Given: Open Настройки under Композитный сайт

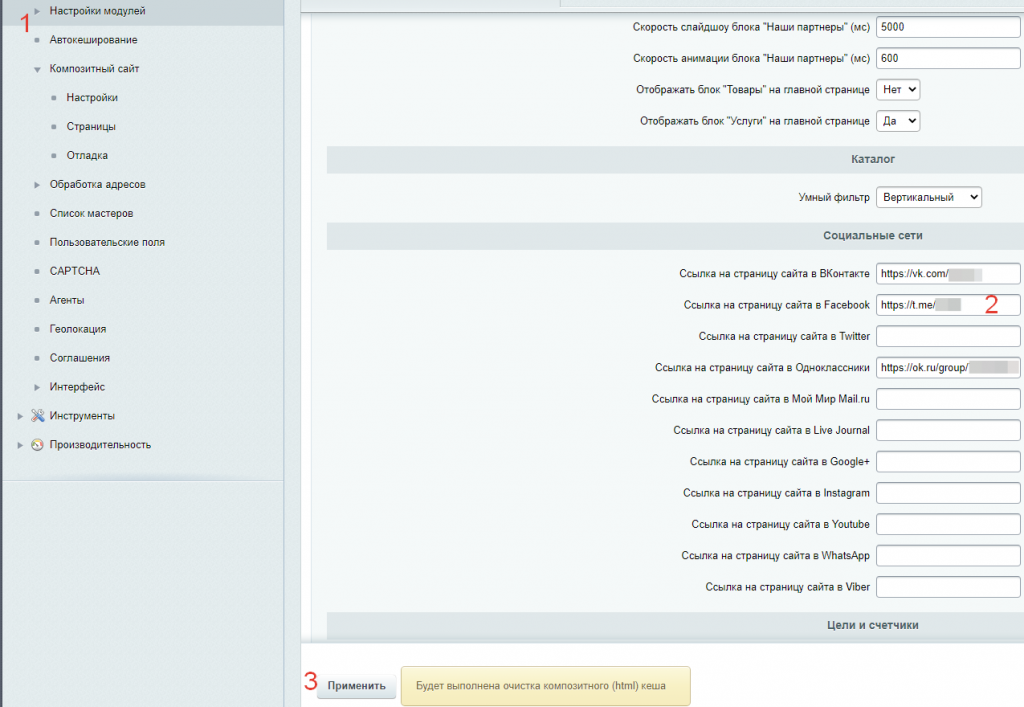Looking at the screenshot, I should (92, 97).
